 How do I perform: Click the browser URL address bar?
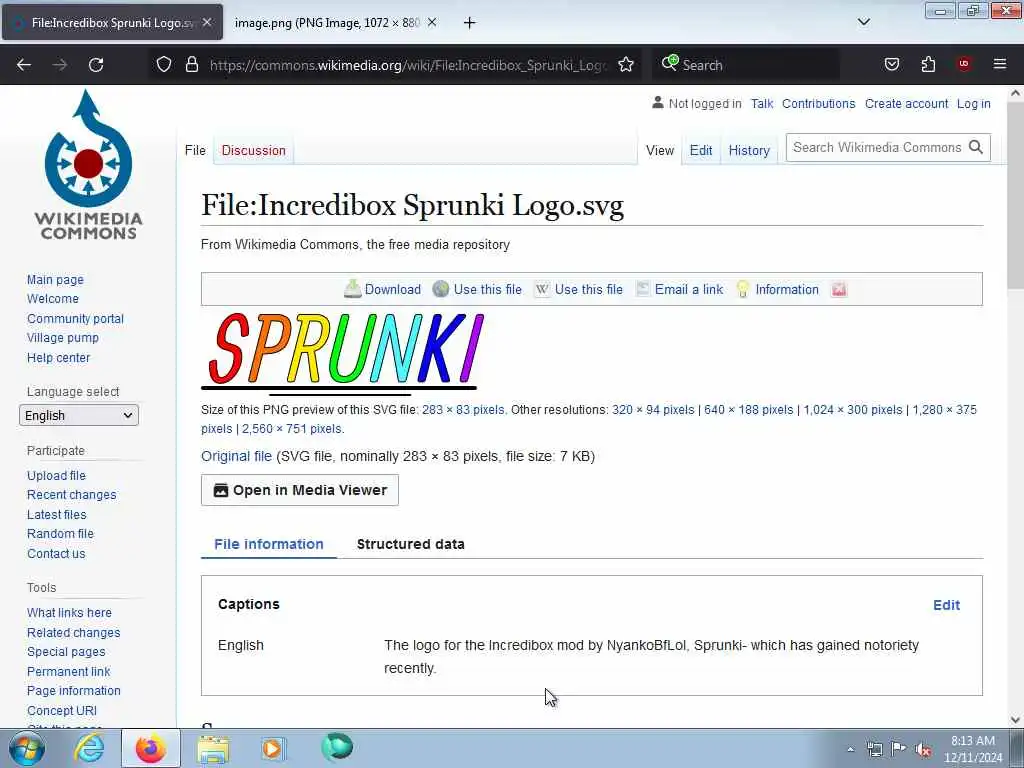pyautogui.click(x=408, y=65)
